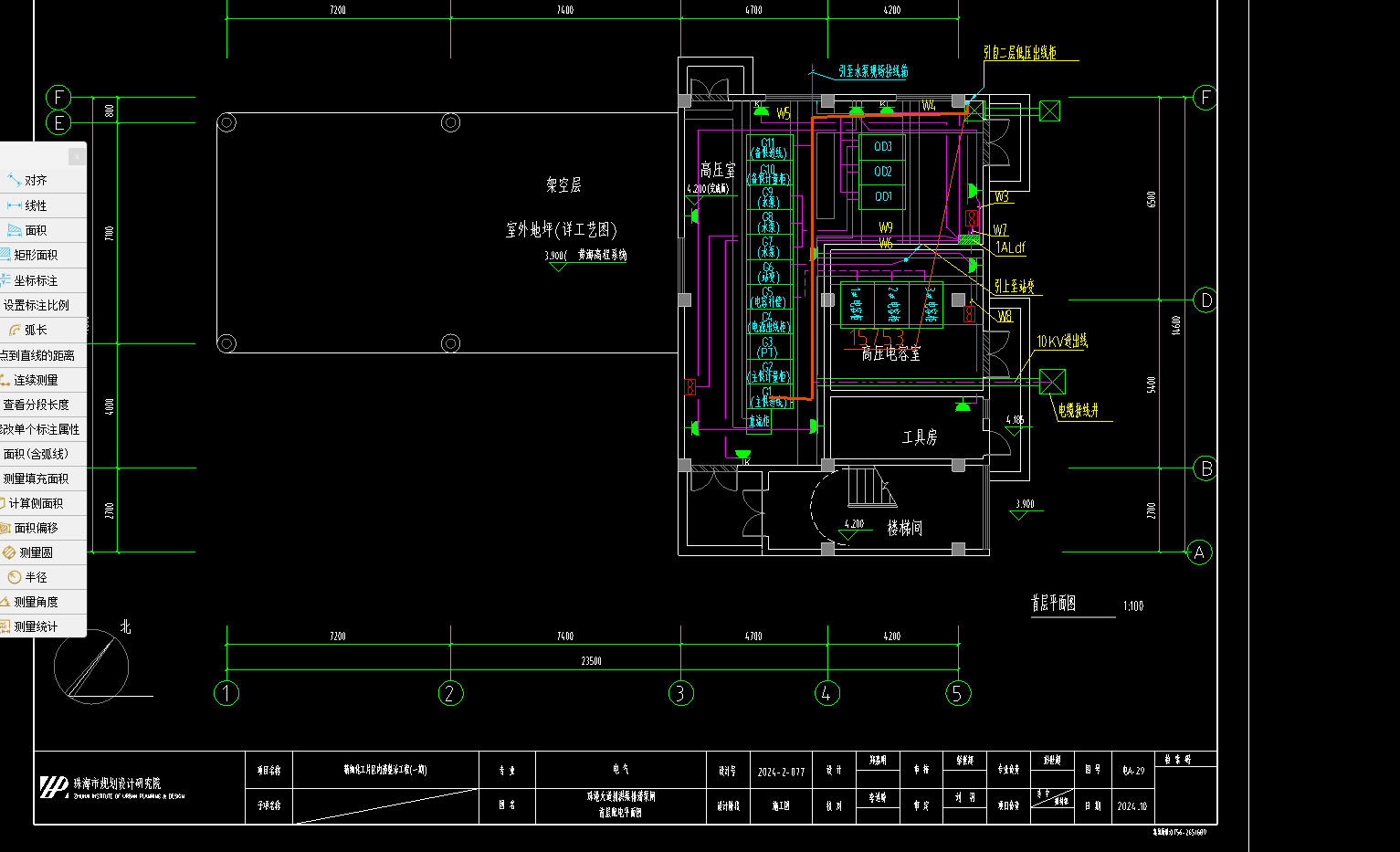Viewport: 1400px width, 852px height.
Task: Select the QD3 cabinet box
Action: click(882, 147)
